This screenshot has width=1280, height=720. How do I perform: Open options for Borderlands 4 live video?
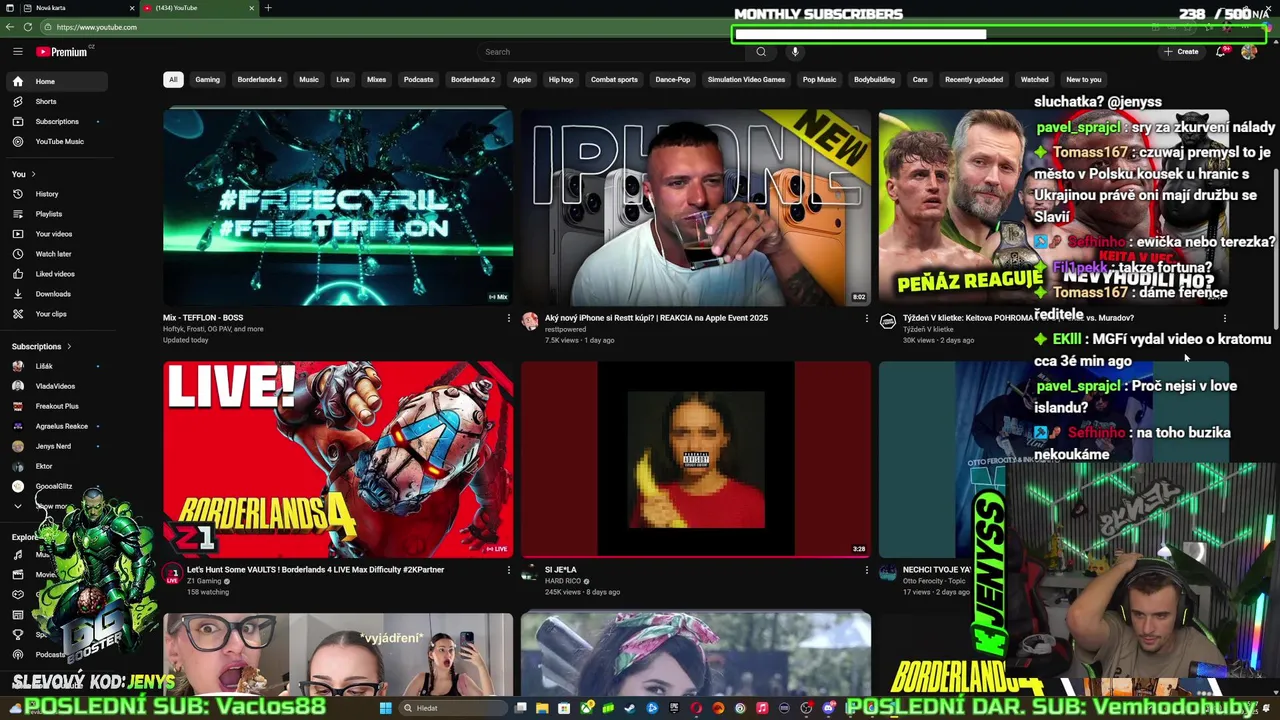(508, 570)
